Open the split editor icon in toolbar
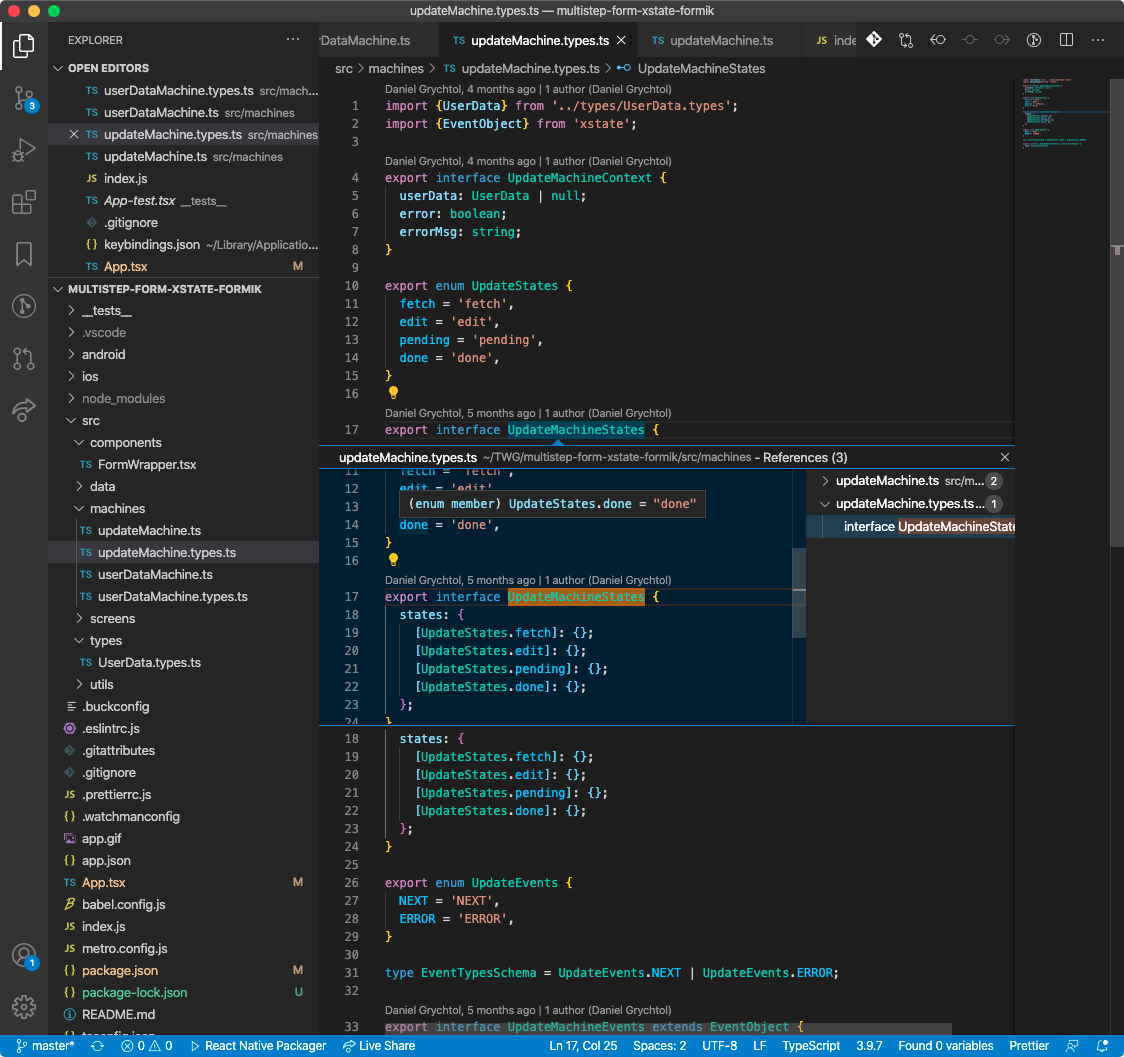Image resolution: width=1124 pixels, height=1057 pixels. click(x=1066, y=40)
